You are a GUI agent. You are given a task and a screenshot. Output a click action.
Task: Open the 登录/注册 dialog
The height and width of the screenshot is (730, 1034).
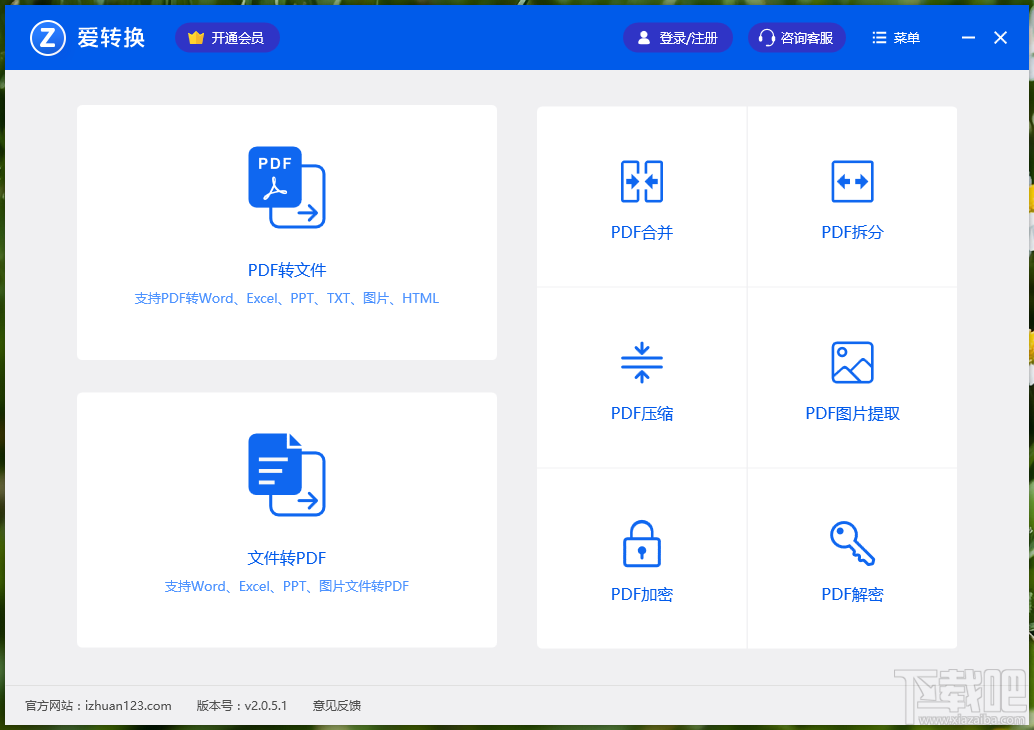(x=677, y=37)
